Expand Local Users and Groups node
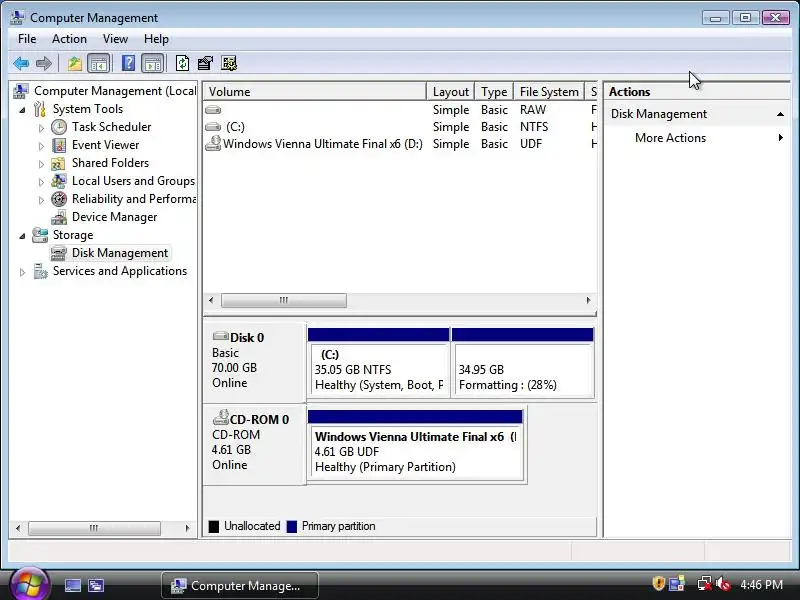Image resolution: width=800 pixels, height=600 pixels. coord(41,182)
